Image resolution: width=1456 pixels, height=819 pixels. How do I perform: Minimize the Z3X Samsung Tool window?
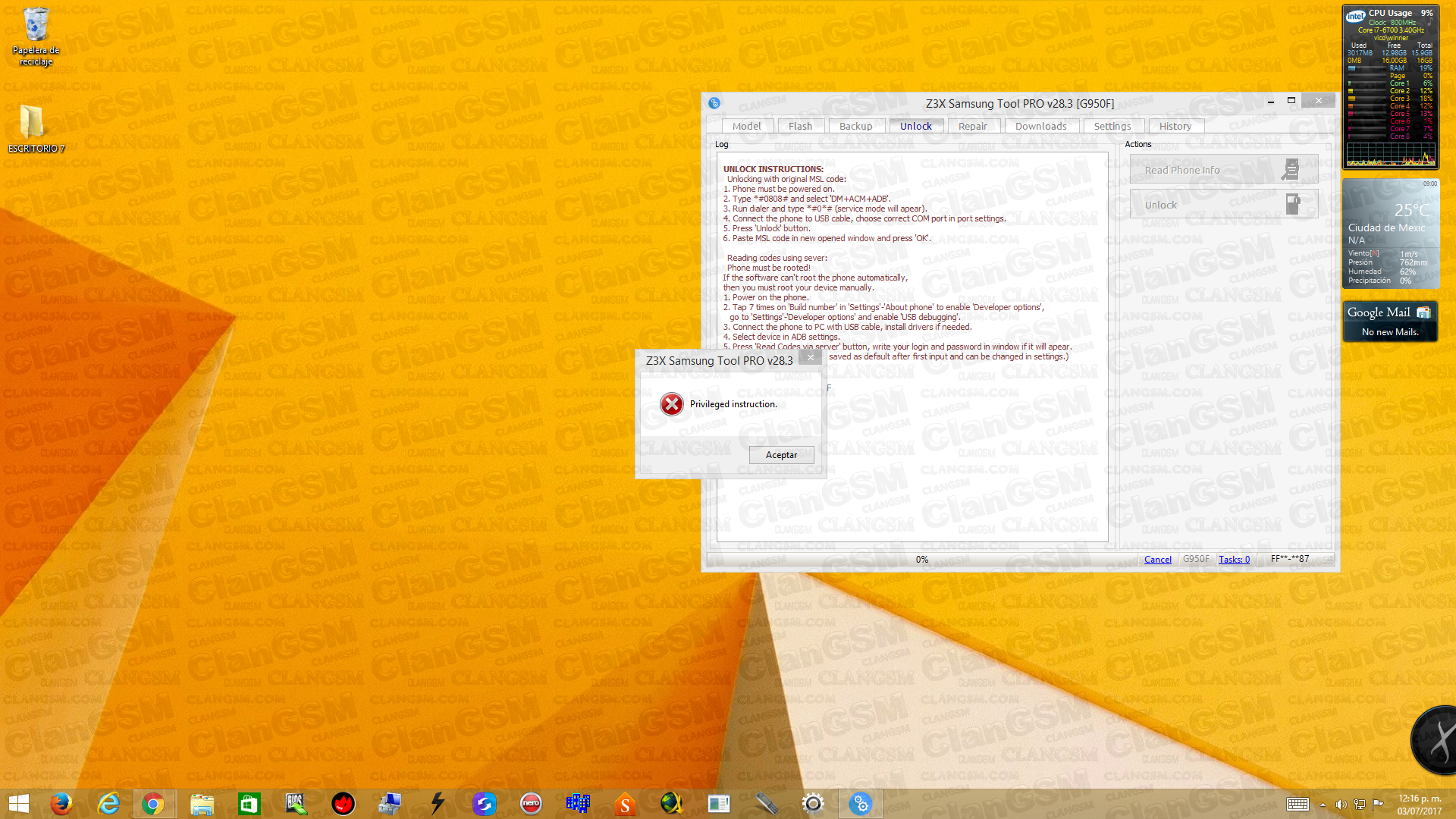point(1270,101)
